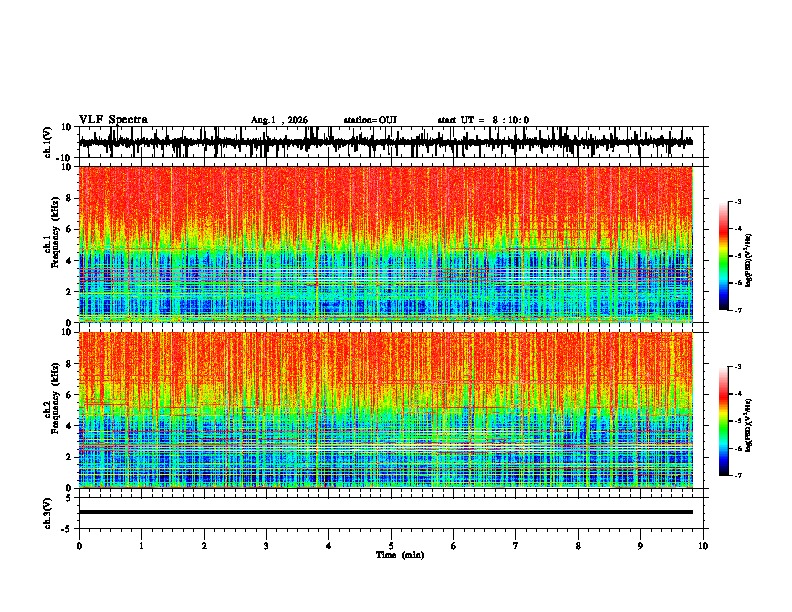Click the time axis tick label "9"
The width and height of the screenshot is (792, 612).
[x=640, y=546]
